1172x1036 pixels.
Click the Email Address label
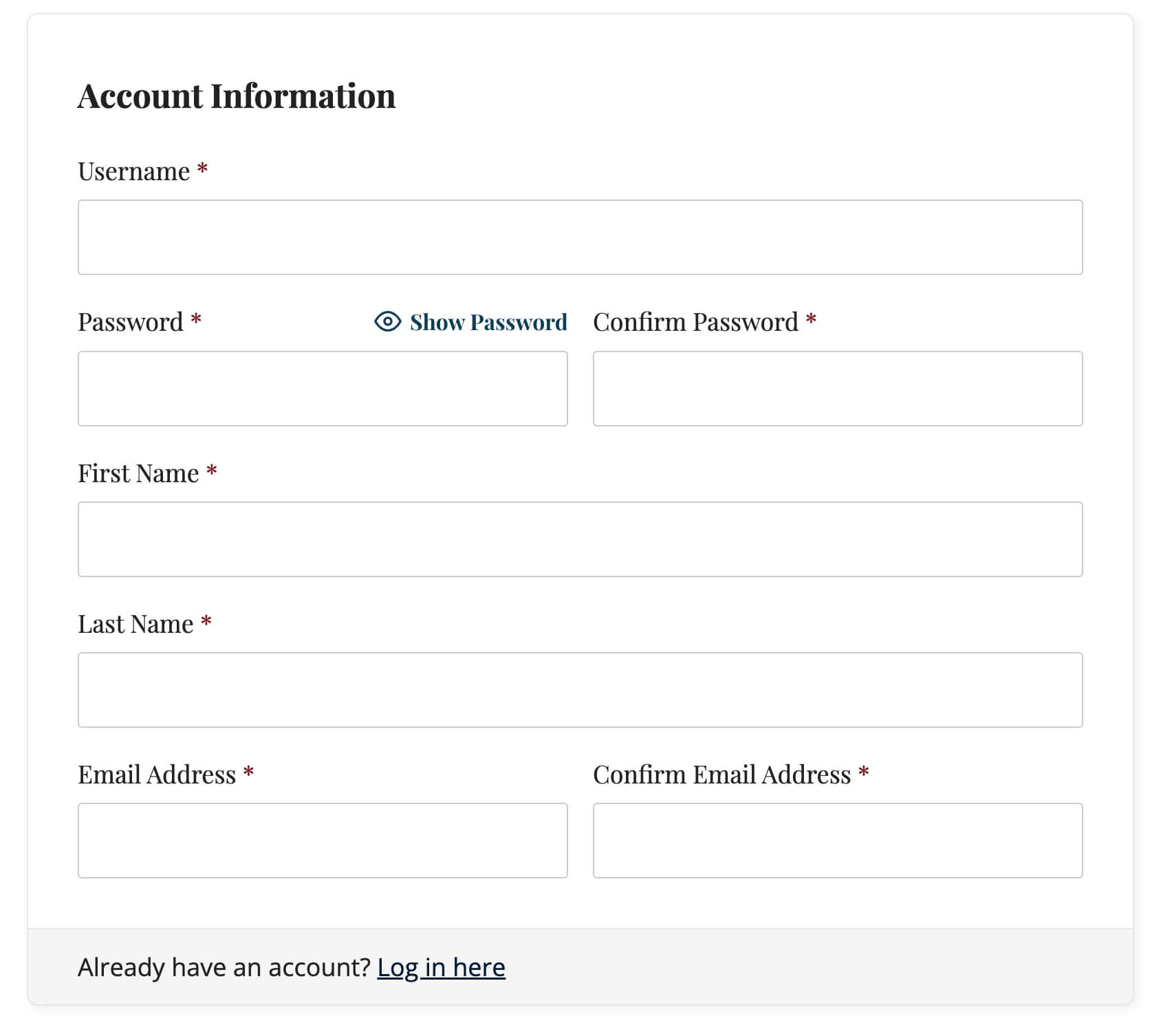point(157,774)
